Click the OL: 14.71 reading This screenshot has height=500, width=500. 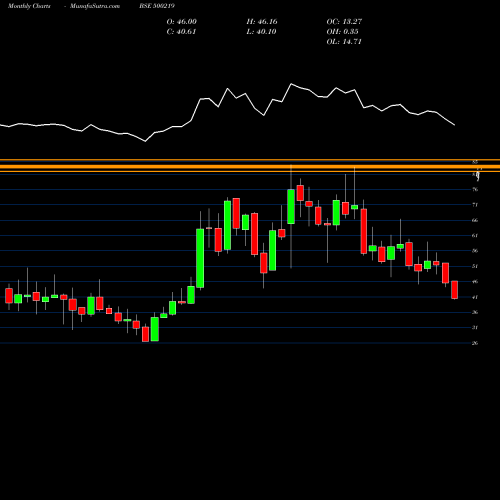(344, 42)
